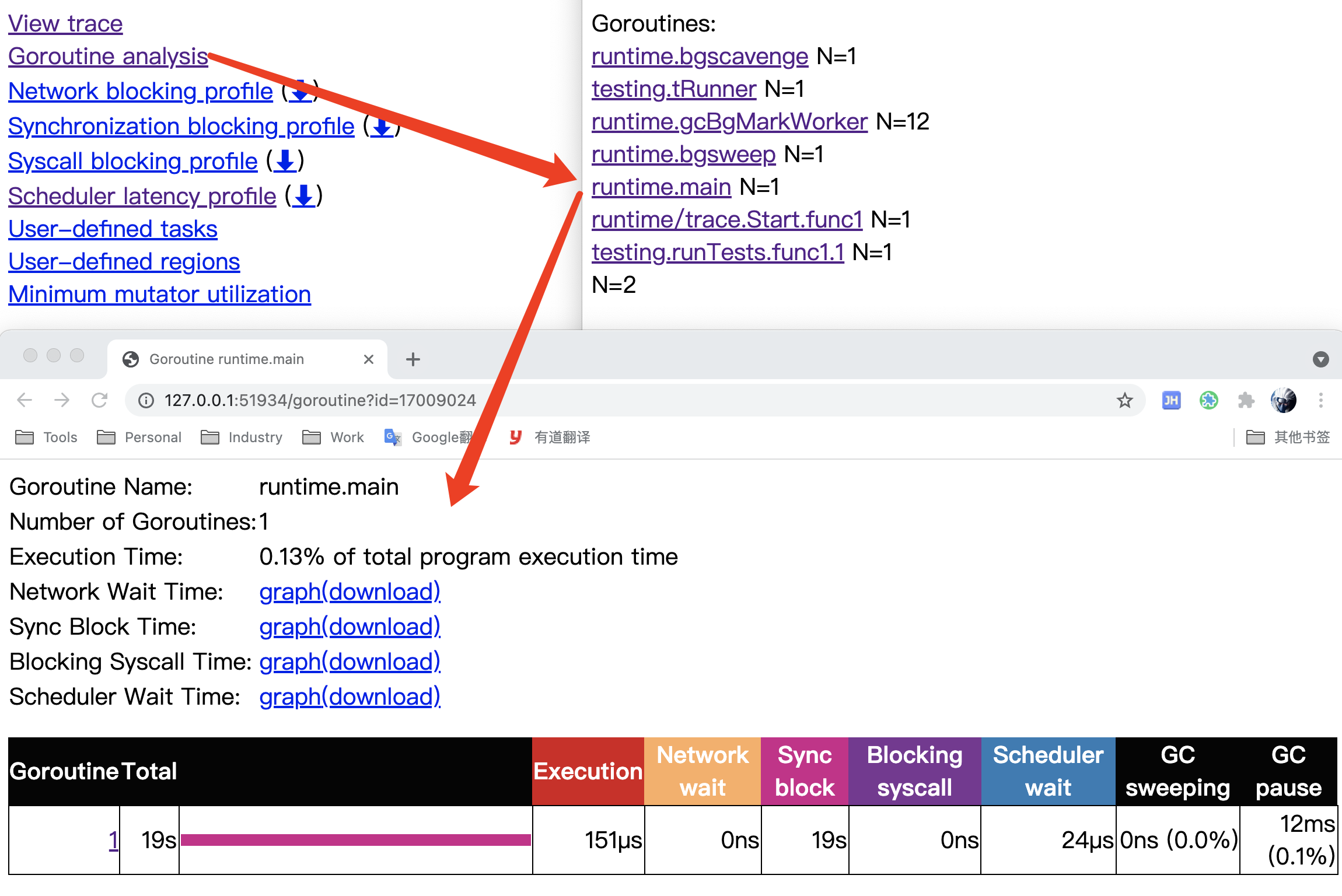
Task: Select the Goroutine runtime.main tab
Action: (x=226, y=359)
